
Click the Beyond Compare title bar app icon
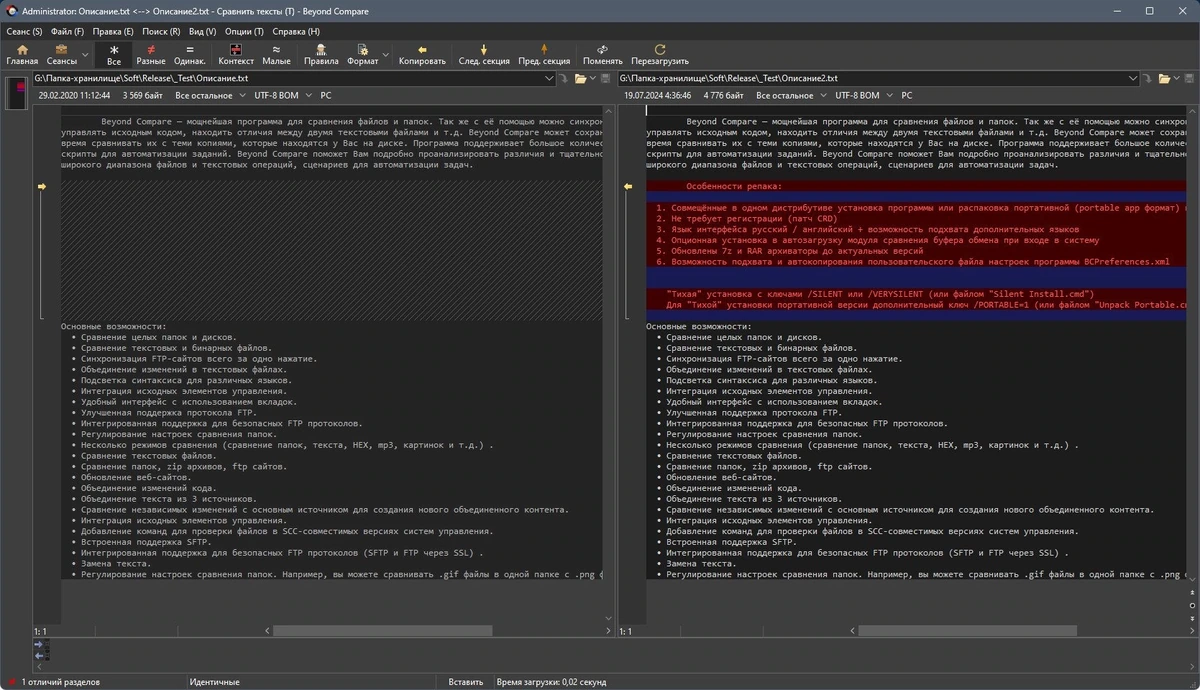pos(11,11)
